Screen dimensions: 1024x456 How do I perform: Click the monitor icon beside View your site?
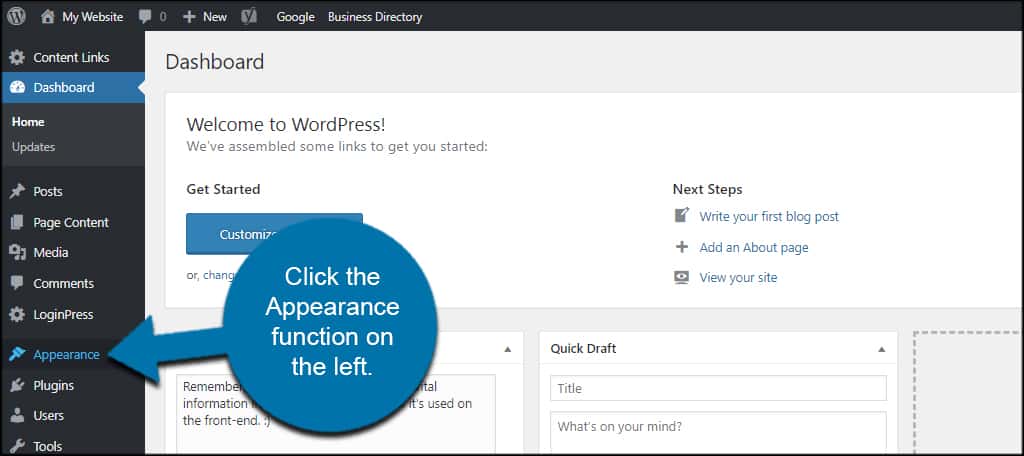pyautogui.click(x=682, y=278)
